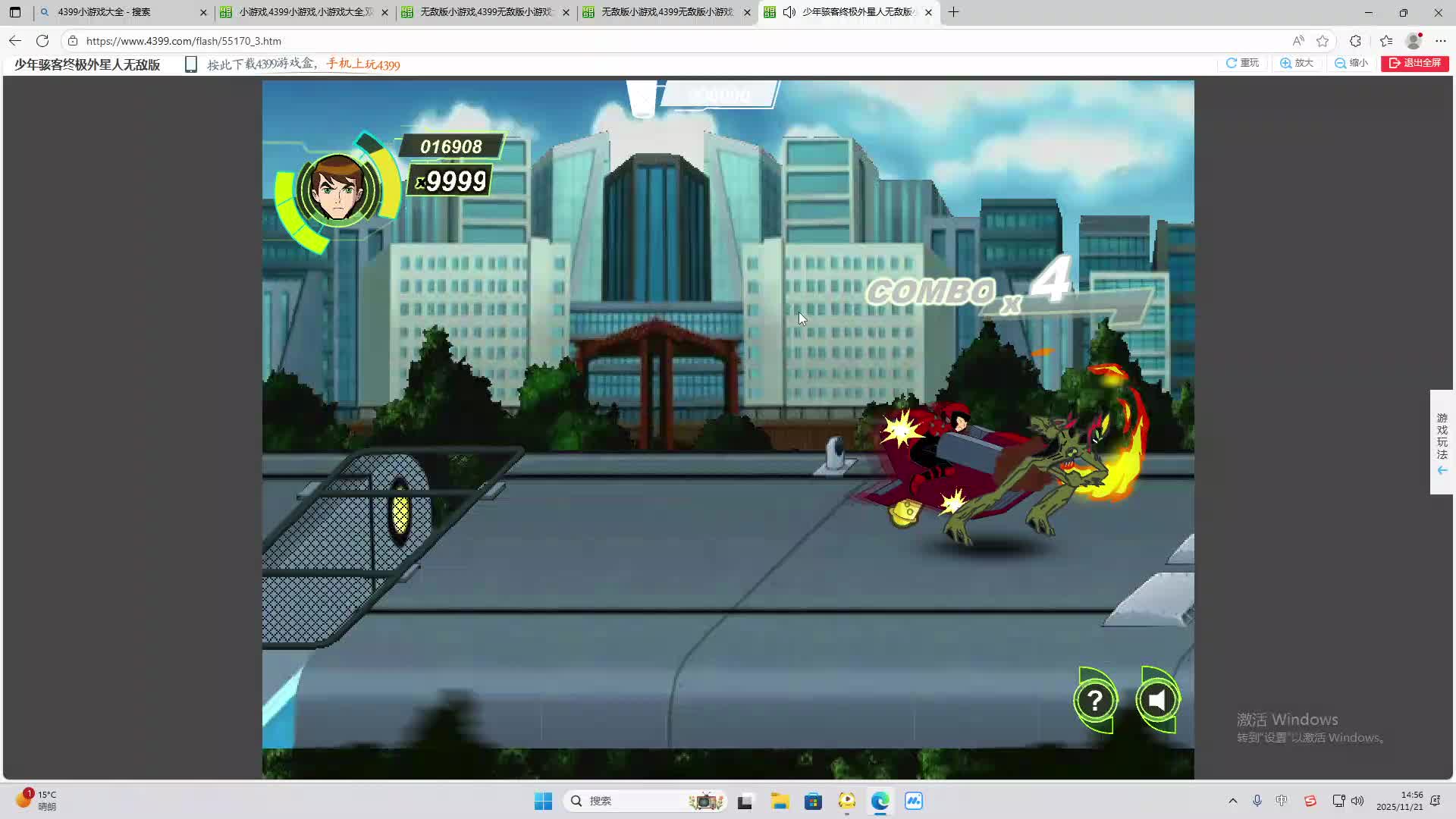
Task: Click the in-game help question mark button
Action: tap(1094, 701)
